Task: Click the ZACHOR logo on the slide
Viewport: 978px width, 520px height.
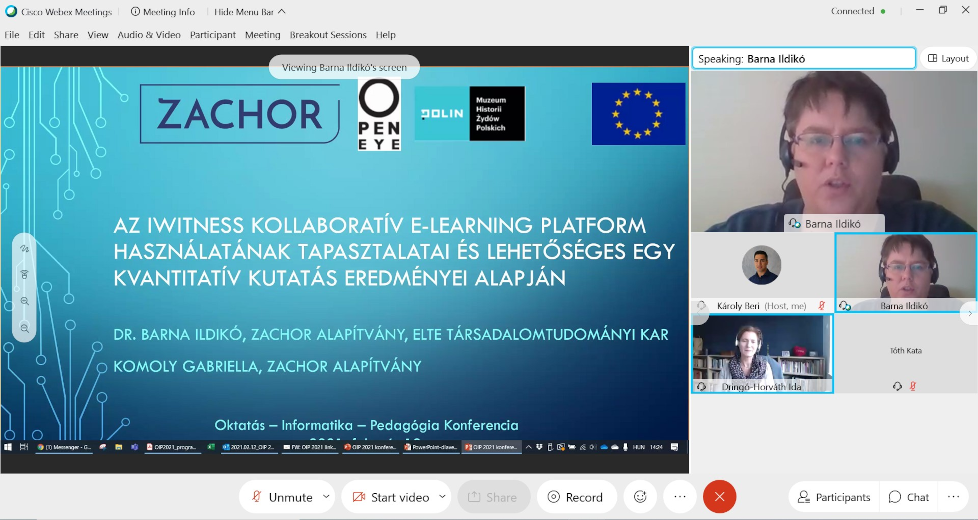Action: [x=240, y=114]
